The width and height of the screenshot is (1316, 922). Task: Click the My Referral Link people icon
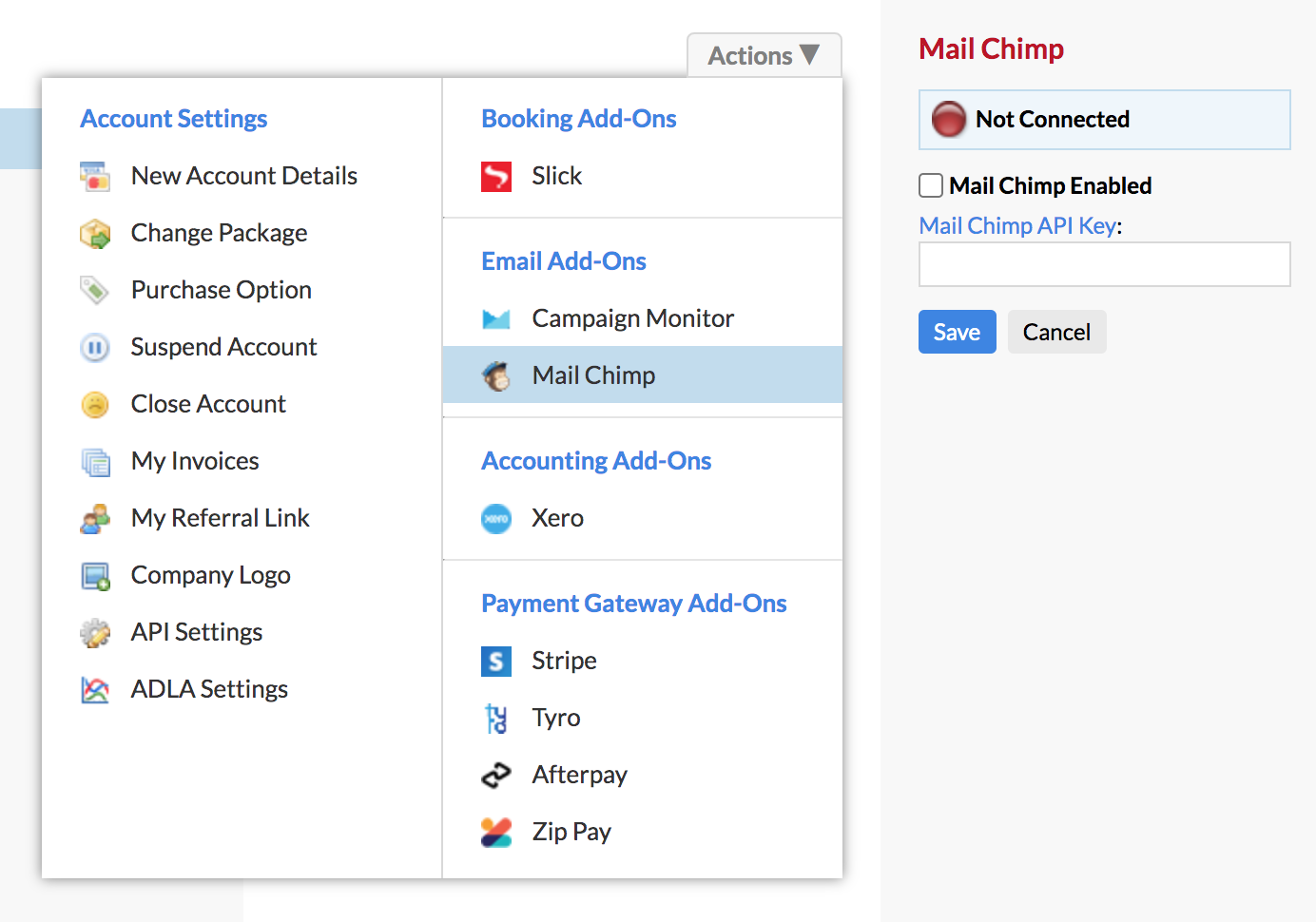[x=95, y=518]
